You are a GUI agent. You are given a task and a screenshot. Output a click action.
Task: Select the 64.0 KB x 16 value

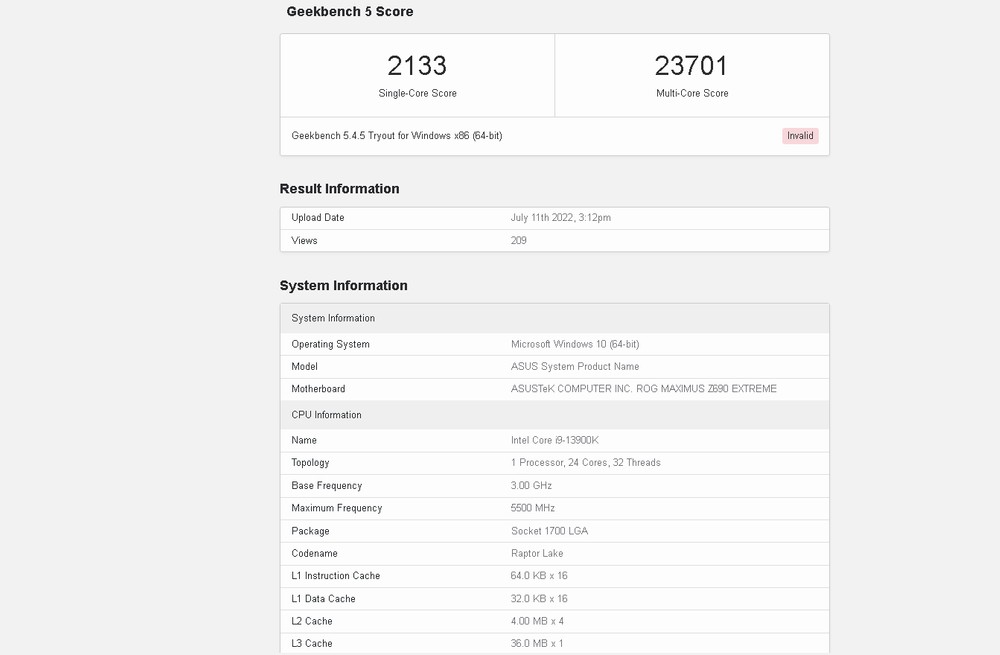(x=539, y=576)
